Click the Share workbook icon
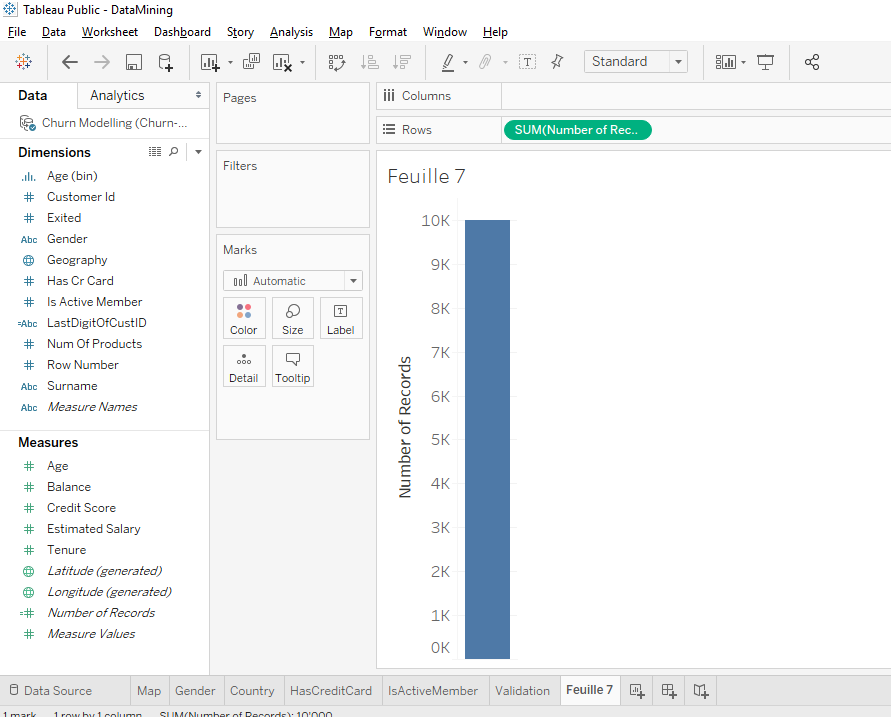This screenshot has width=891, height=717. tap(812, 62)
